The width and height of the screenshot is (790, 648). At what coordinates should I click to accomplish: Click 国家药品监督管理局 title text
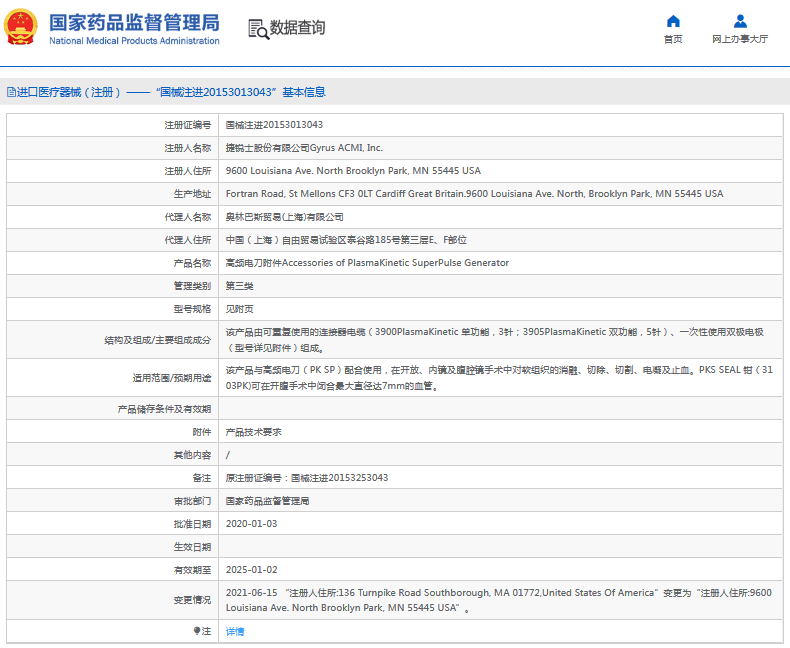point(135,23)
